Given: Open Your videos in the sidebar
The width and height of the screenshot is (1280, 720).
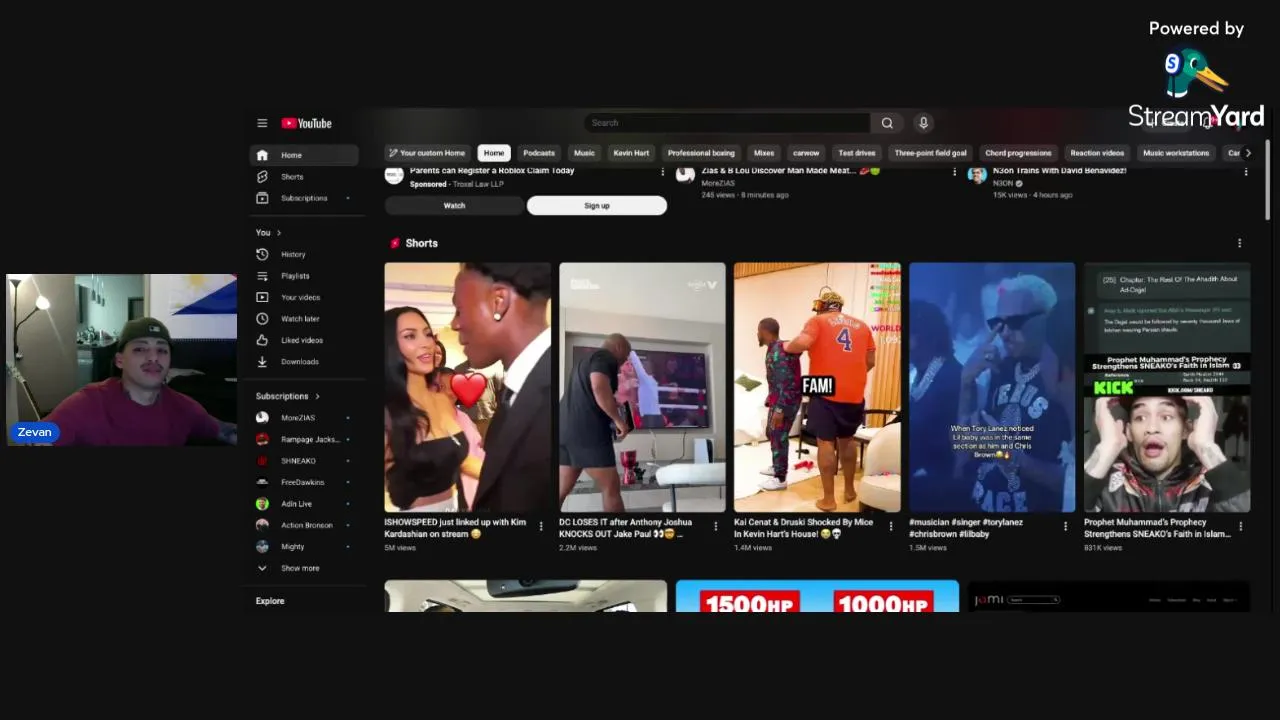Looking at the screenshot, I should pyautogui.click(x=304, y=297).
